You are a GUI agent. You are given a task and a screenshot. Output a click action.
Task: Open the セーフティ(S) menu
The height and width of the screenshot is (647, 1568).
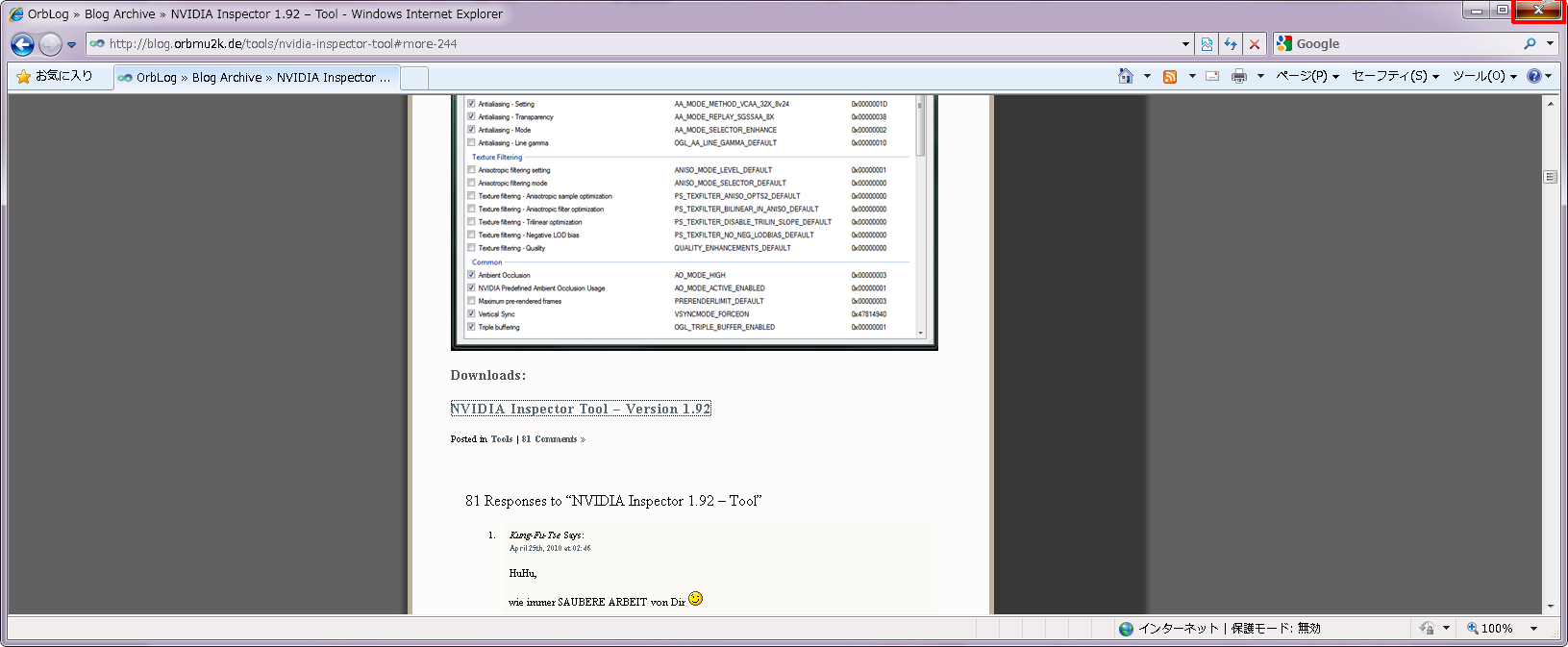pyautogui.click(x=1395, y=76)
